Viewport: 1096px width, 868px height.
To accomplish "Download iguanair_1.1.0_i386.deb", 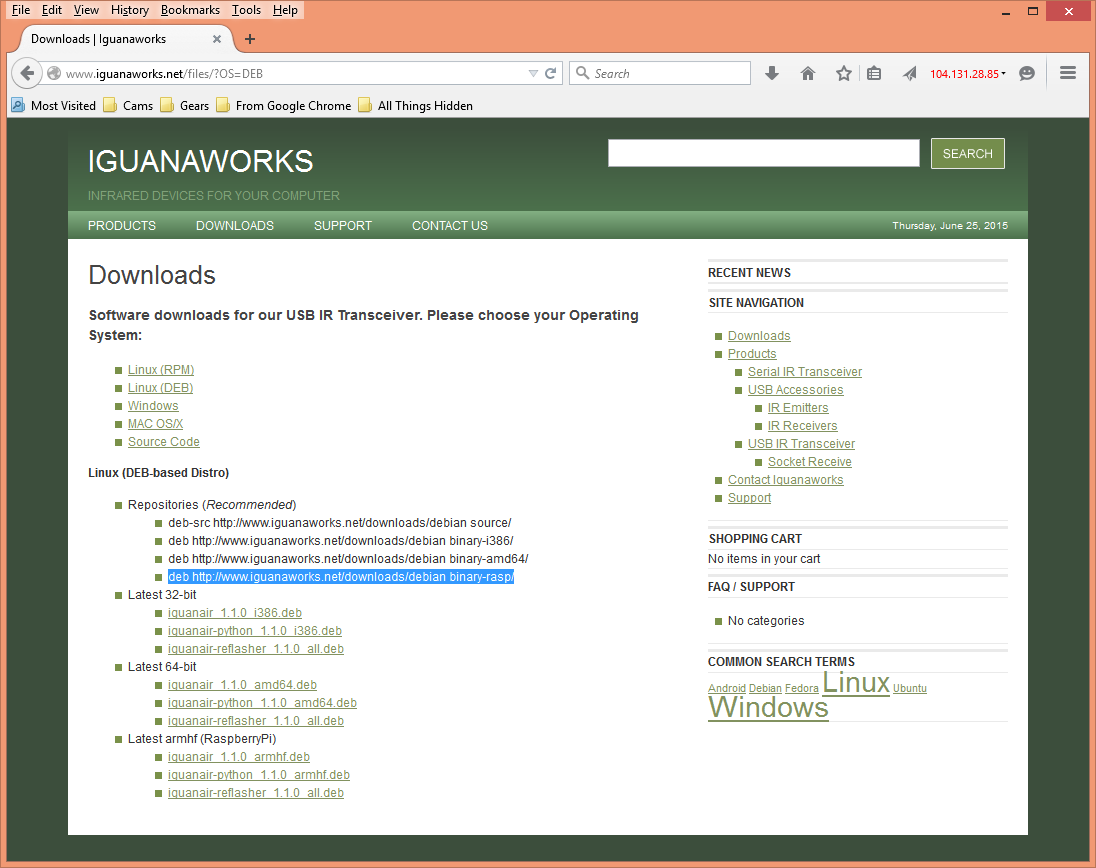I will tap(235, 613).
